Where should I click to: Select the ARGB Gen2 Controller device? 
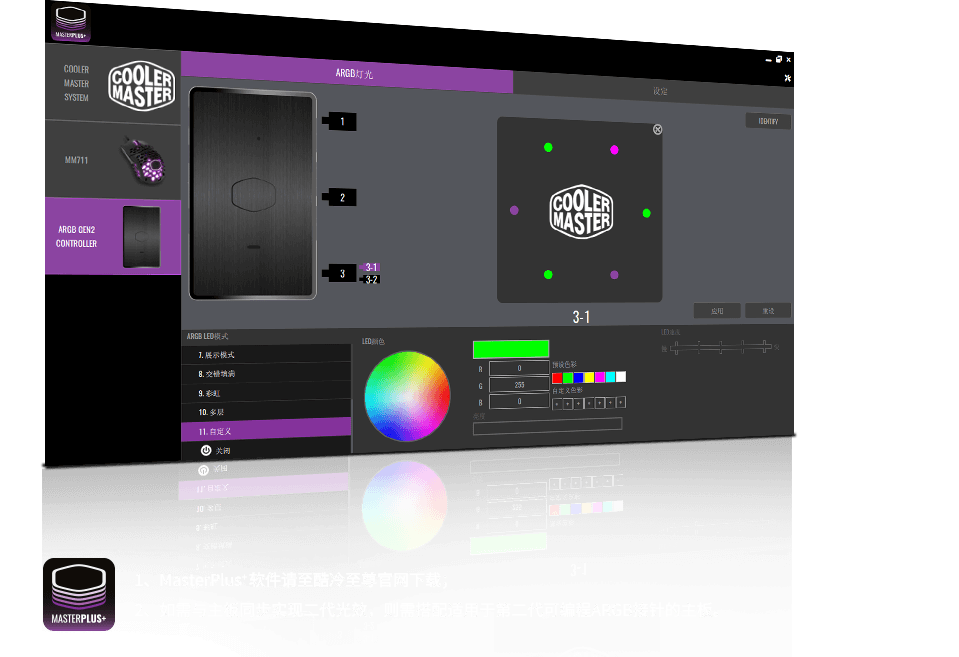point(113,236)
